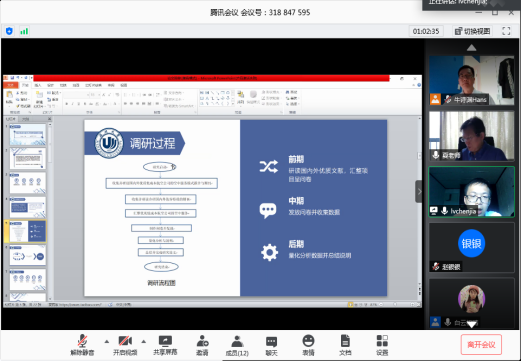Click the green network signal indicator

coord(24,31)
